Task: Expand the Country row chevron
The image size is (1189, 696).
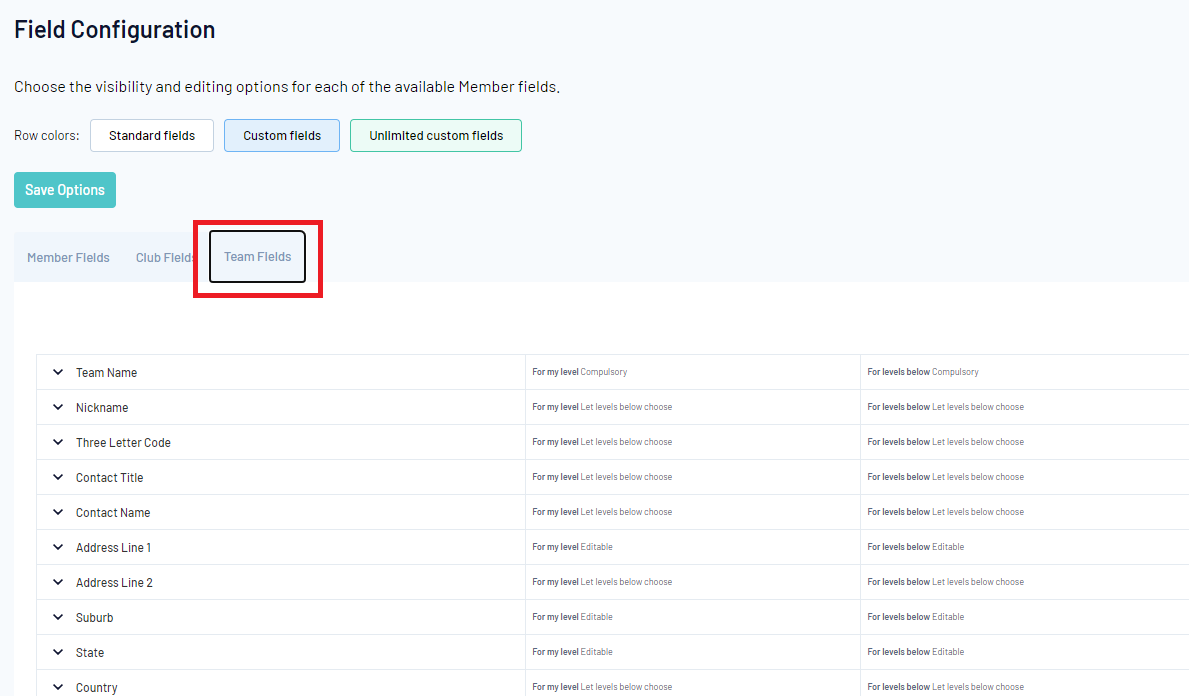Action: coord(58,687)
